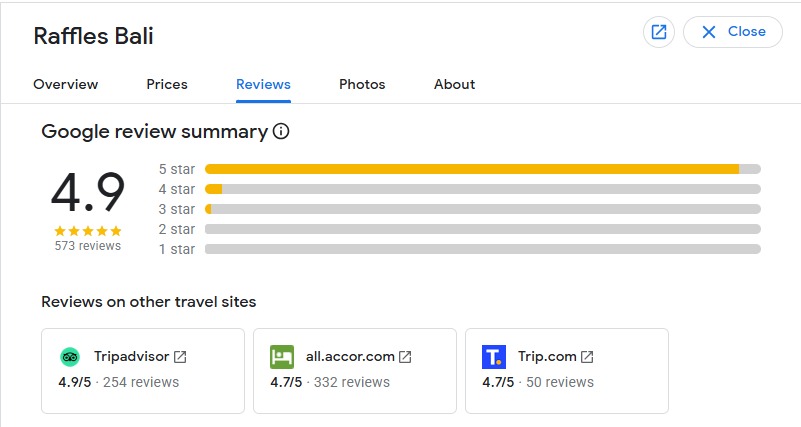The image size is (801, 427).
Task: Open the Prices tab
Action: (x=167, y=84)
